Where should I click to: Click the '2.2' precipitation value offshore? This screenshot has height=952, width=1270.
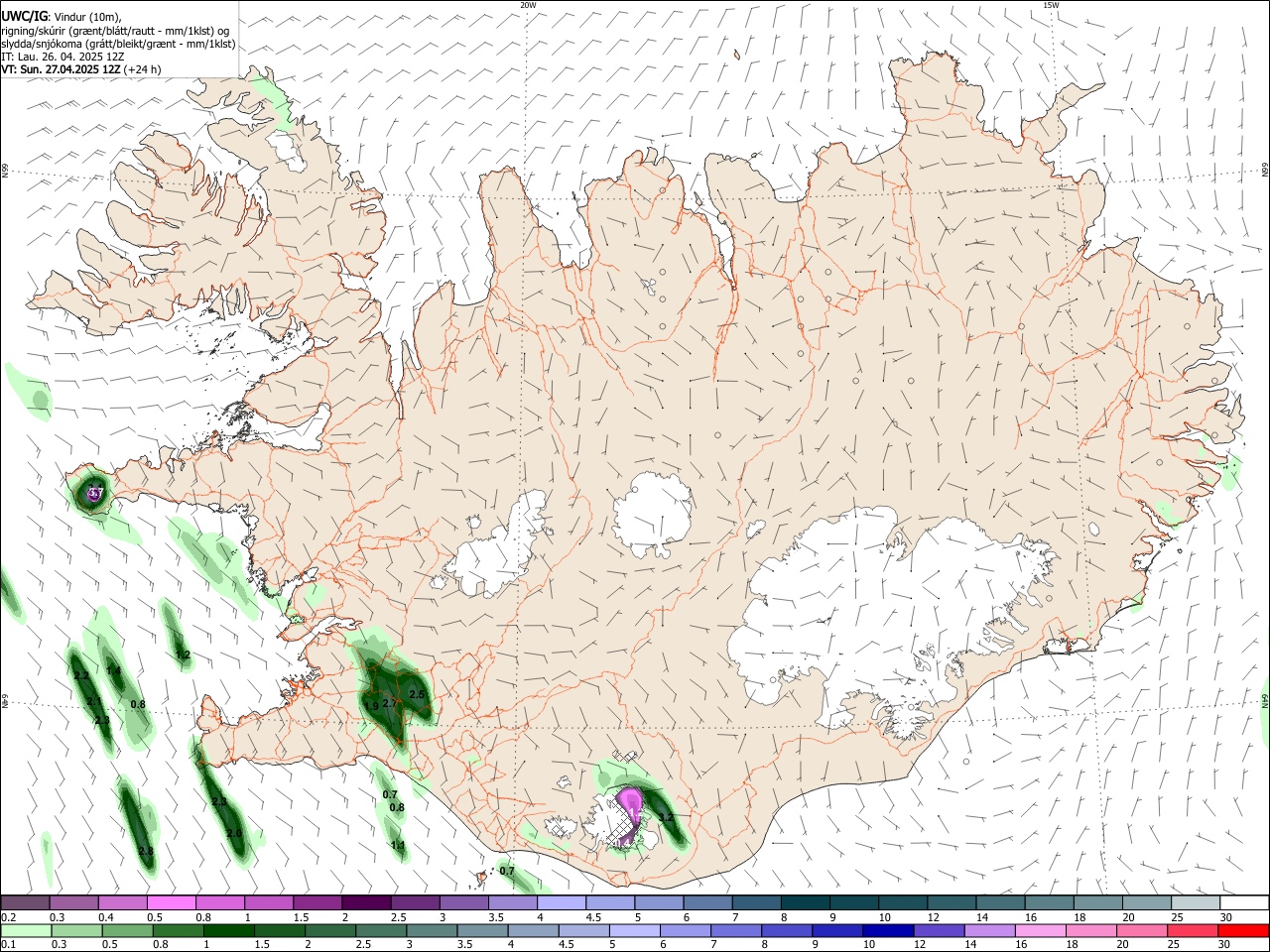click(x=81, y=676)
